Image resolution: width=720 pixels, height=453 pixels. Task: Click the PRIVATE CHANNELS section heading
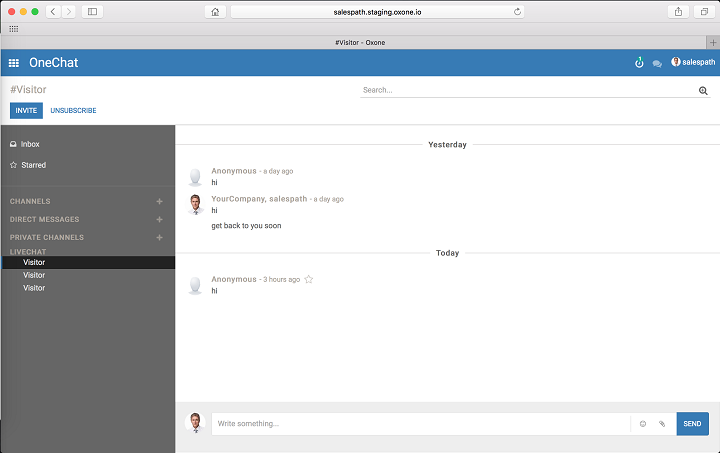tap(47, 237)
